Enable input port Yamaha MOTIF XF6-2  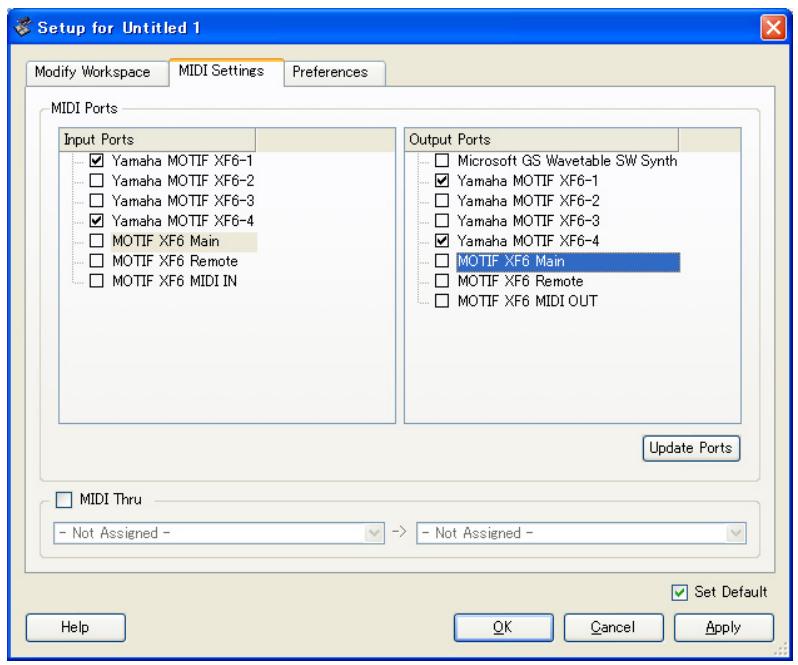[x=96, y=181]
